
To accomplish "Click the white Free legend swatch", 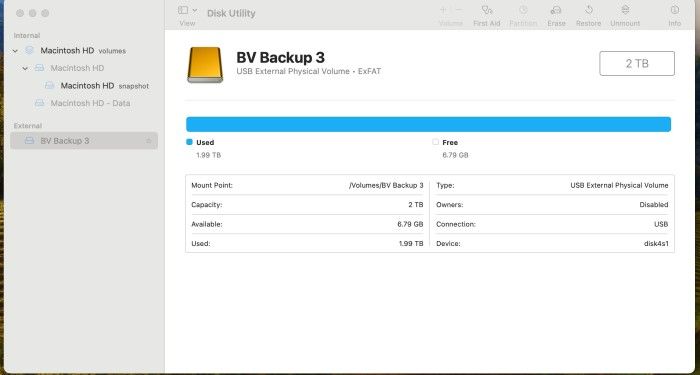I will [x=435, y=142].
